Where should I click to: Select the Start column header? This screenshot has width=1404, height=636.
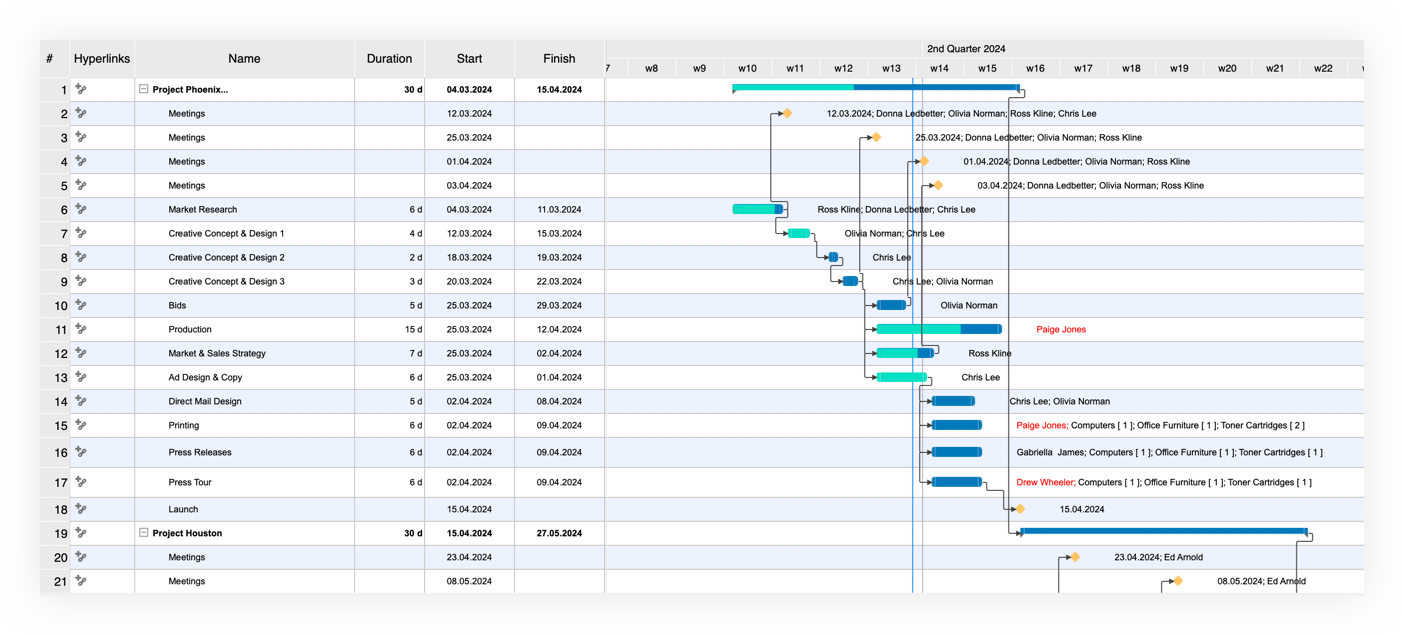click(469, 59)
